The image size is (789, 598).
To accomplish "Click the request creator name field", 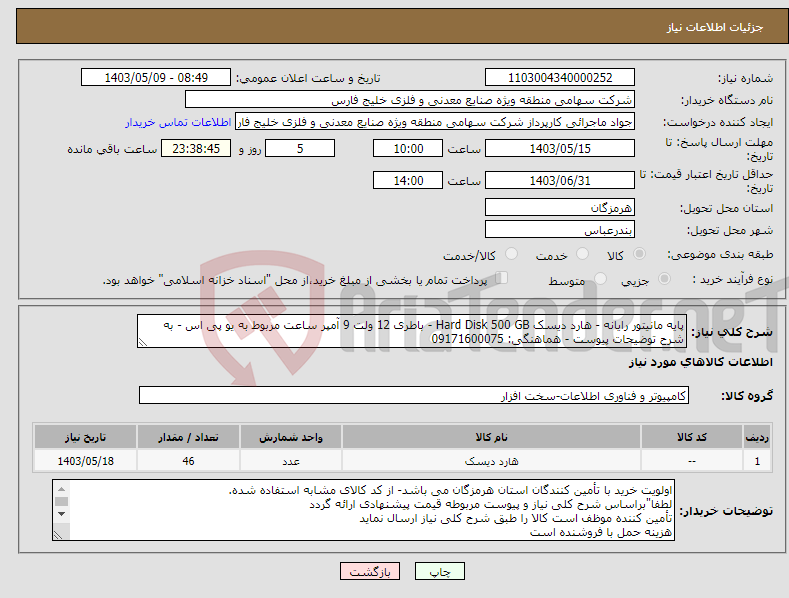I will tap(435, 122).
